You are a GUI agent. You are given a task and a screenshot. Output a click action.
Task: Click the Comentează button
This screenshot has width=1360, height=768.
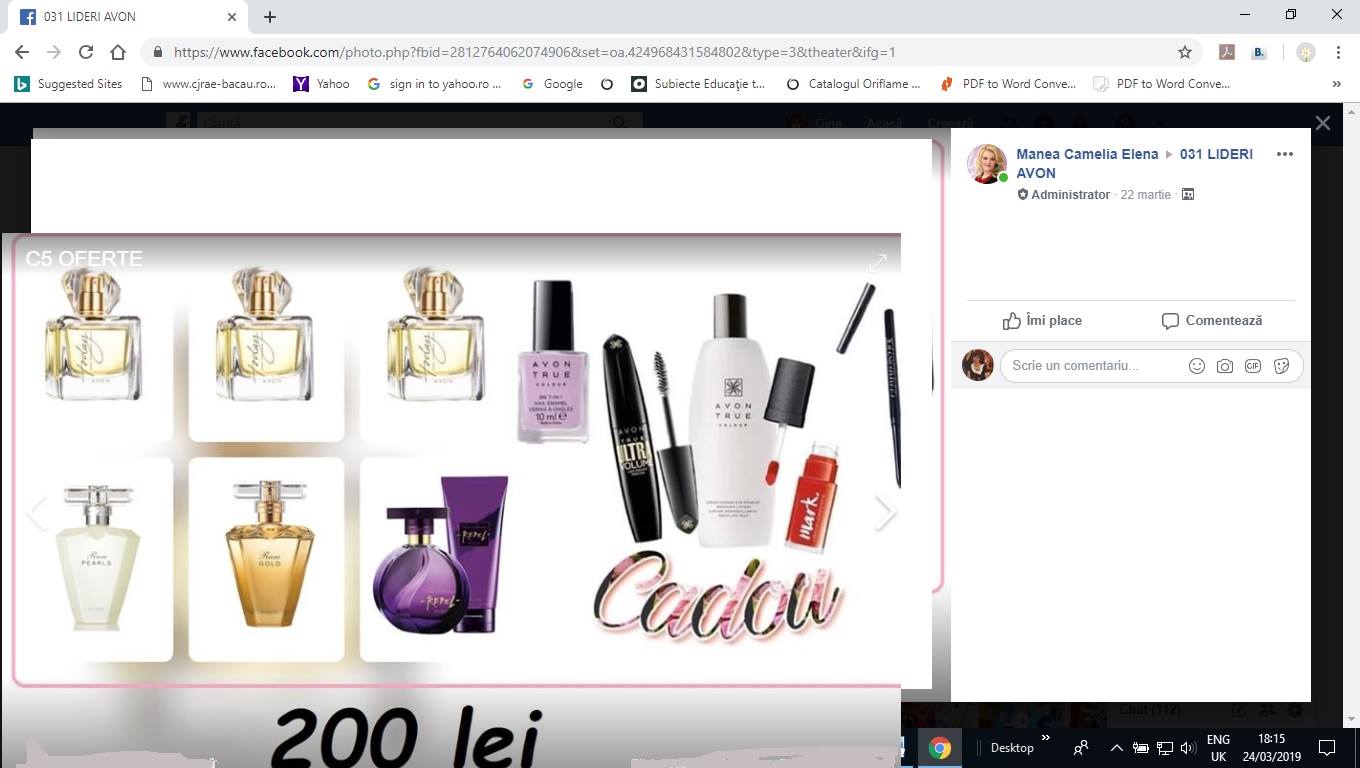pyautogui.click(x=1212, y=320)
